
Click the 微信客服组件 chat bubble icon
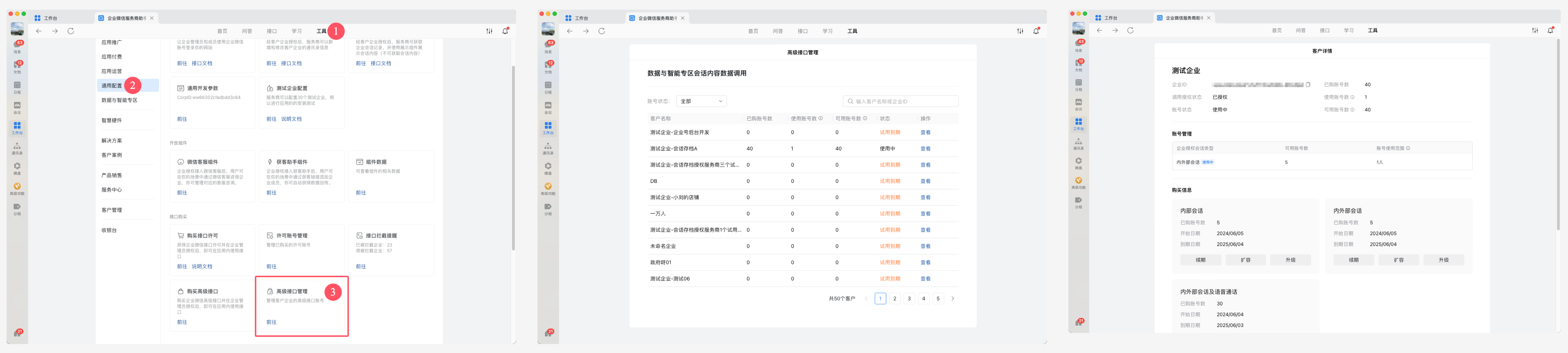tap(180, 162)
